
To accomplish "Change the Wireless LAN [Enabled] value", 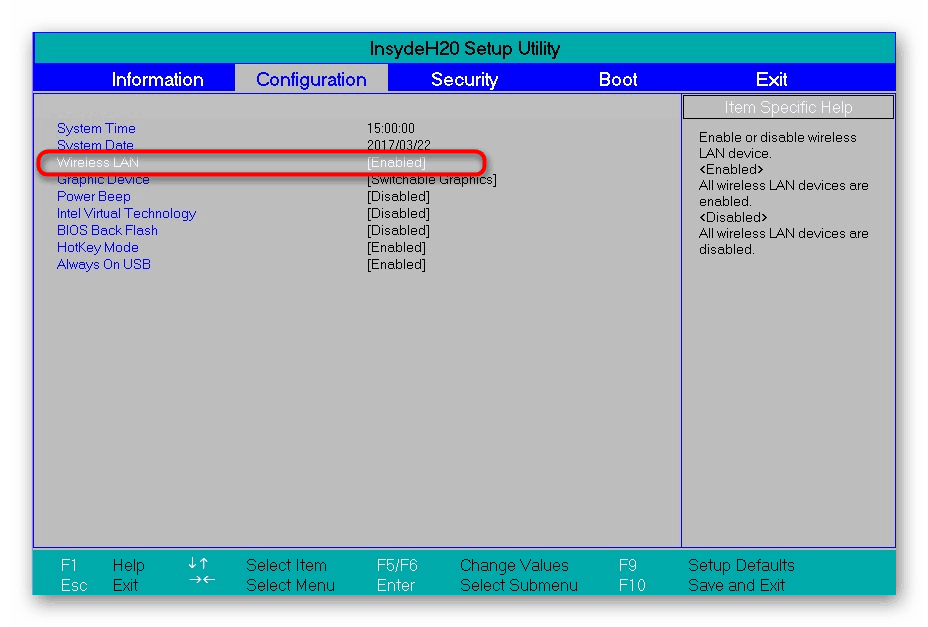I will (x=396, y=162).
